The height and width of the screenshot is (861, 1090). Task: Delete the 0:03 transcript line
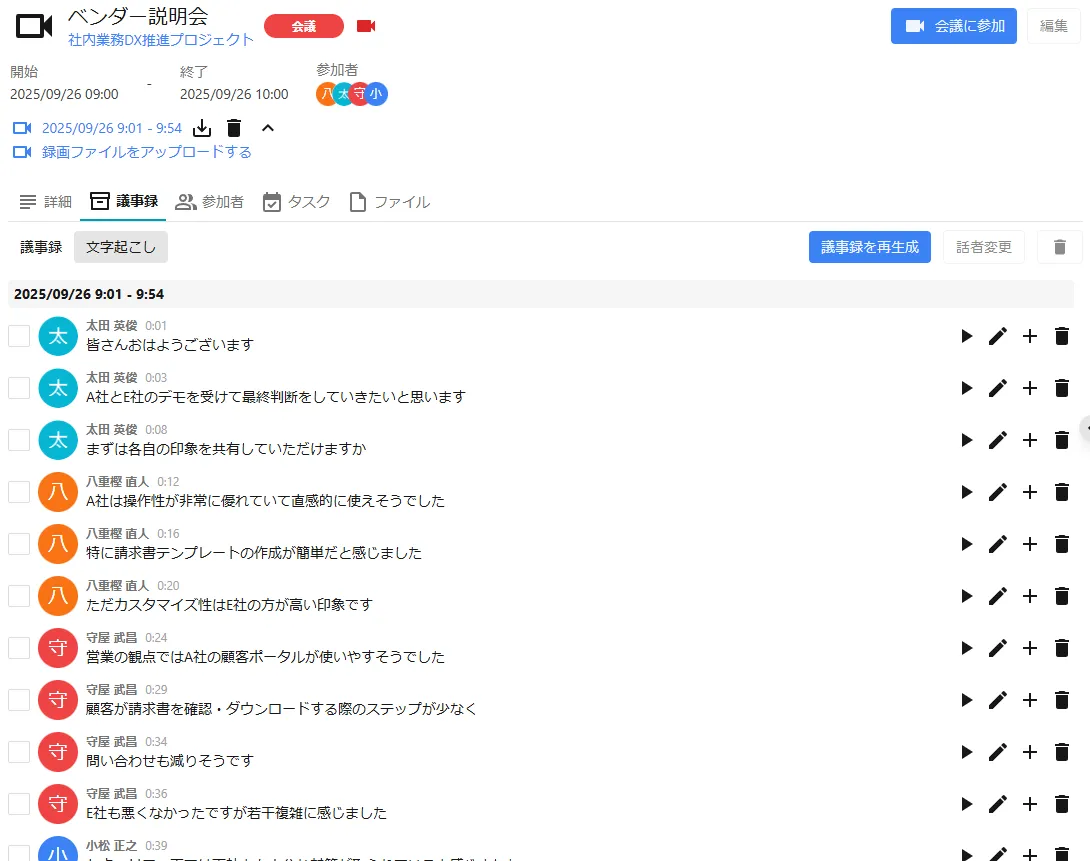(x=1061, y=388)
